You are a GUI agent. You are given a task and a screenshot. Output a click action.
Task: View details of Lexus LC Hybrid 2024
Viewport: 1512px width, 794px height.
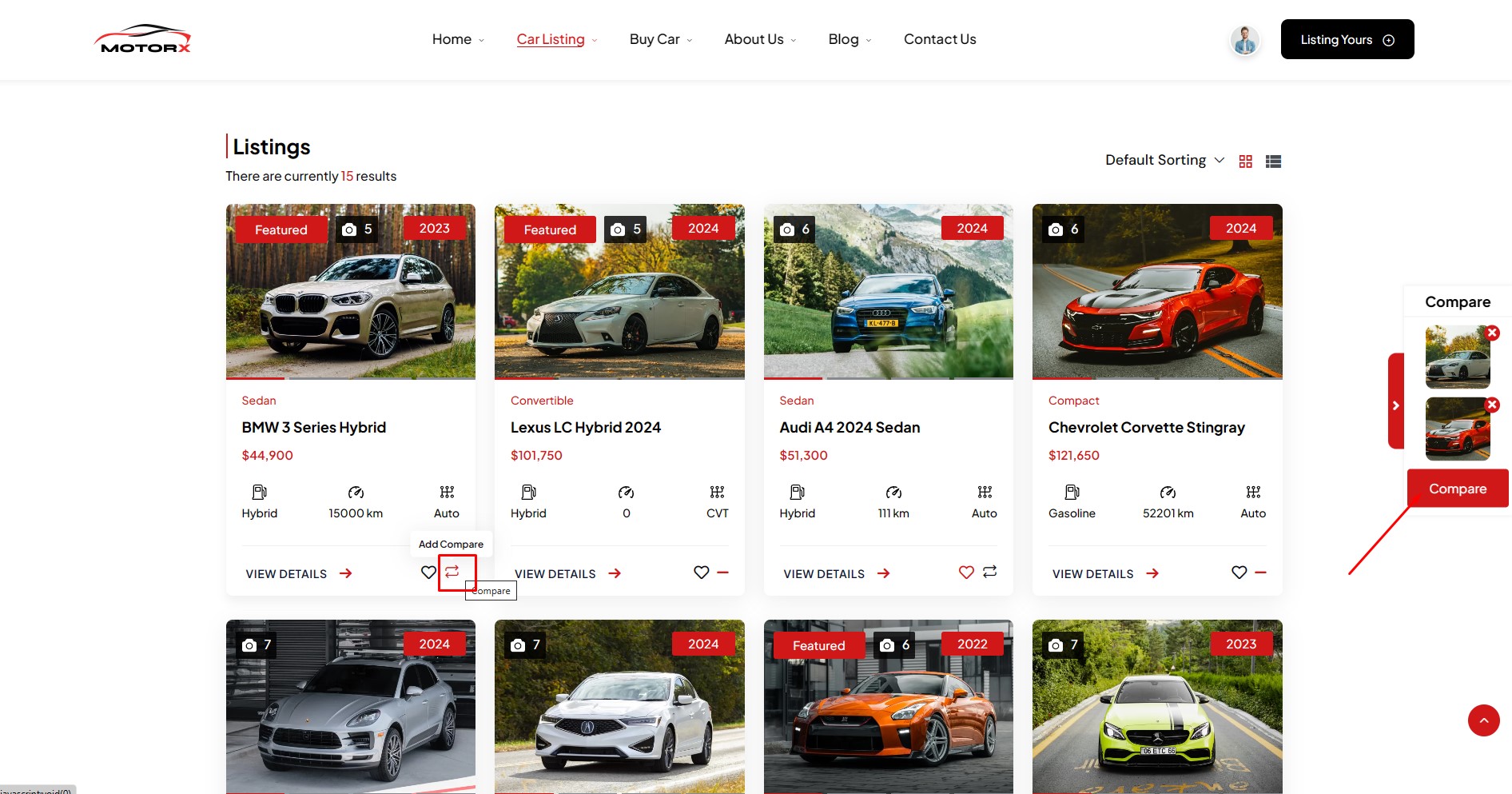pos(567,574)
